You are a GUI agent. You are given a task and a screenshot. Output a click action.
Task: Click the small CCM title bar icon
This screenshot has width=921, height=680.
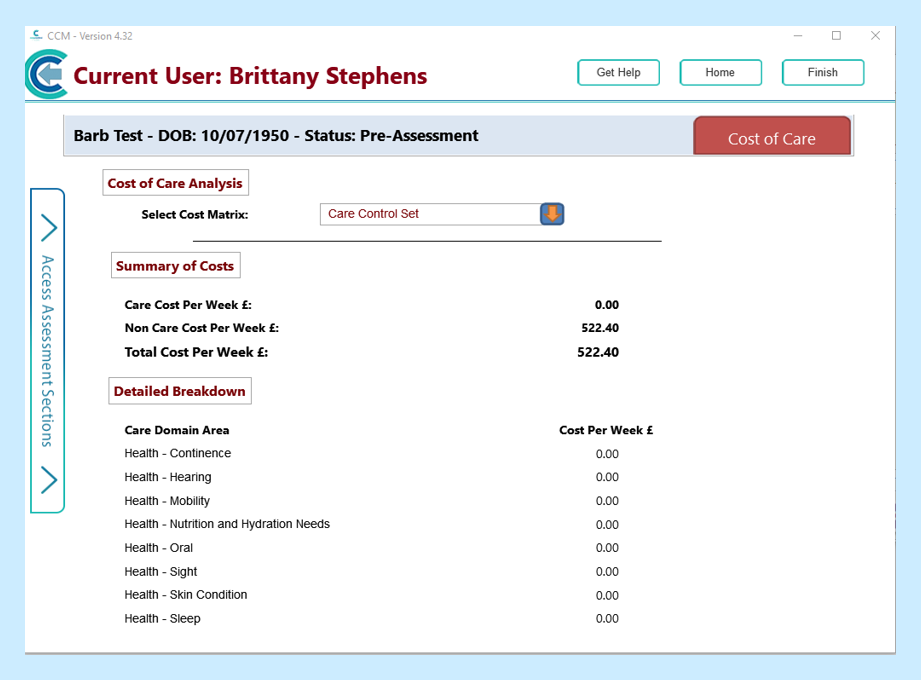(x=36, y=36)
